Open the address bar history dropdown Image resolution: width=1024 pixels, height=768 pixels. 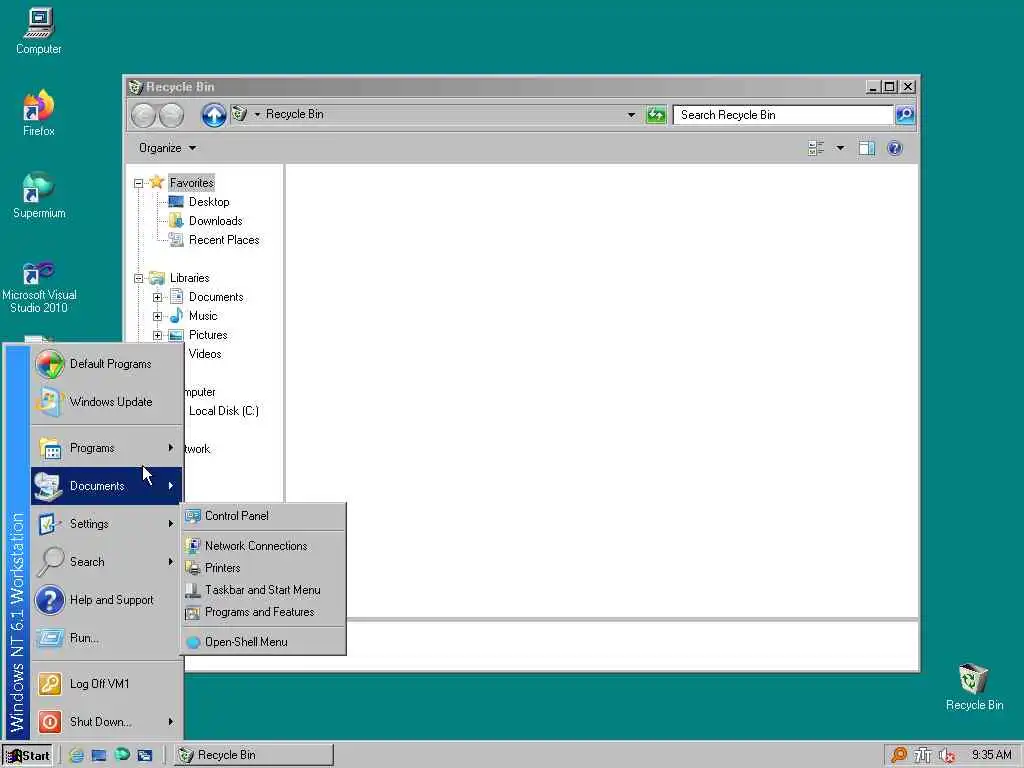pos(631,115)
